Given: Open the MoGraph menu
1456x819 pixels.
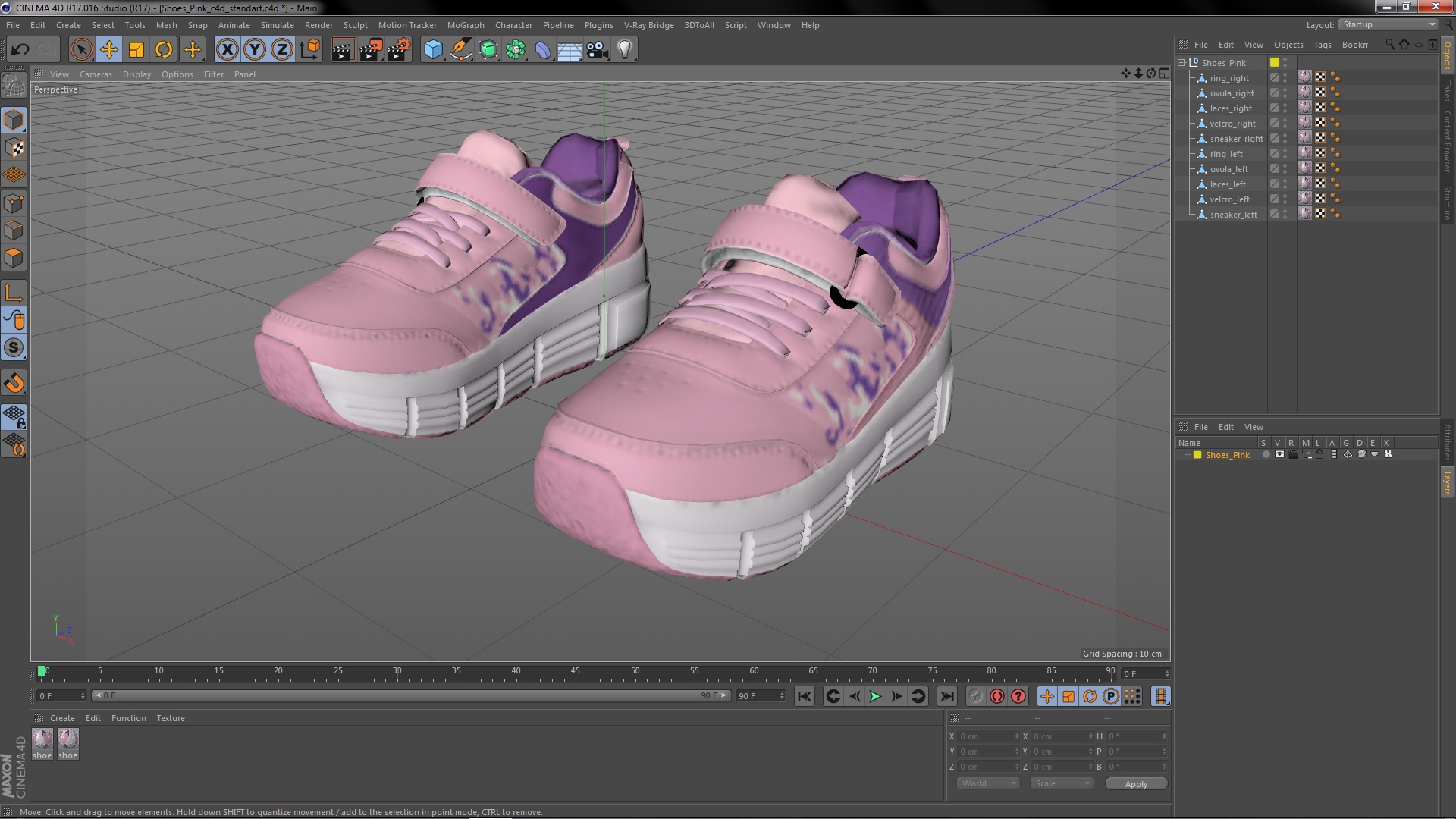Looking at the screenshot, I should (x=466, y=25).
